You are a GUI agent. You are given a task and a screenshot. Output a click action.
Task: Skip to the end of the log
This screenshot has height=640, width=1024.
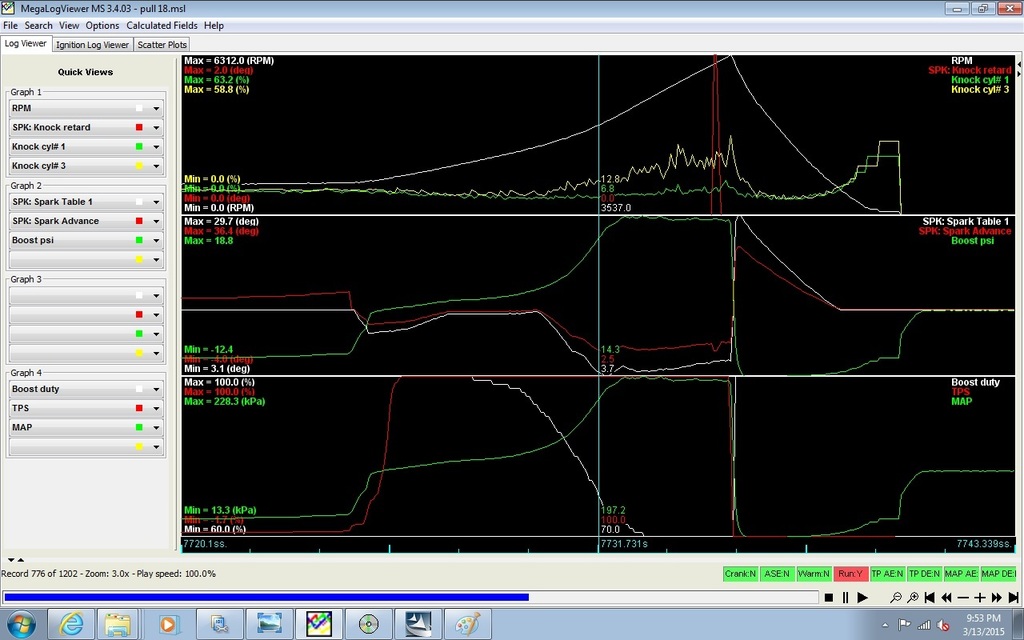1013,598
